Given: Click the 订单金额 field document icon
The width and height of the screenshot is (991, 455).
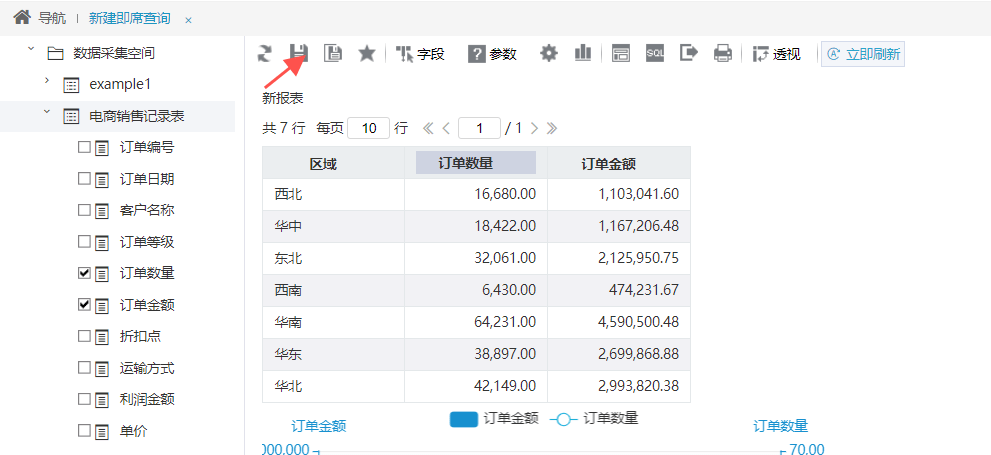Looking at the screenshot, I should click(102, 306).
